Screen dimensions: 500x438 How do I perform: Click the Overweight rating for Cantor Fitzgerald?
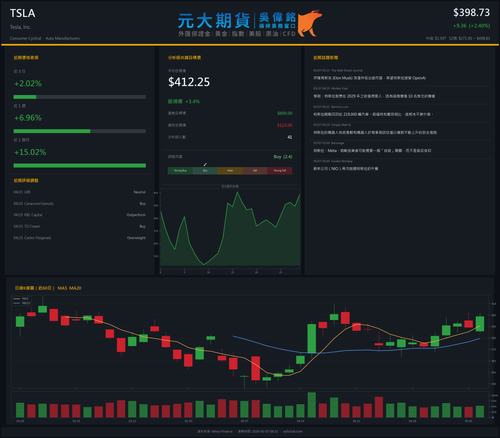136,238
